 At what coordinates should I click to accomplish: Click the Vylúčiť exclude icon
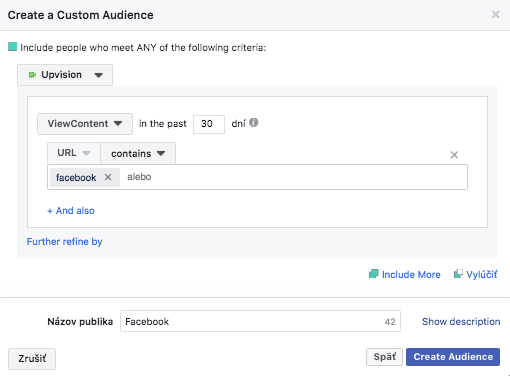point(458,274)
